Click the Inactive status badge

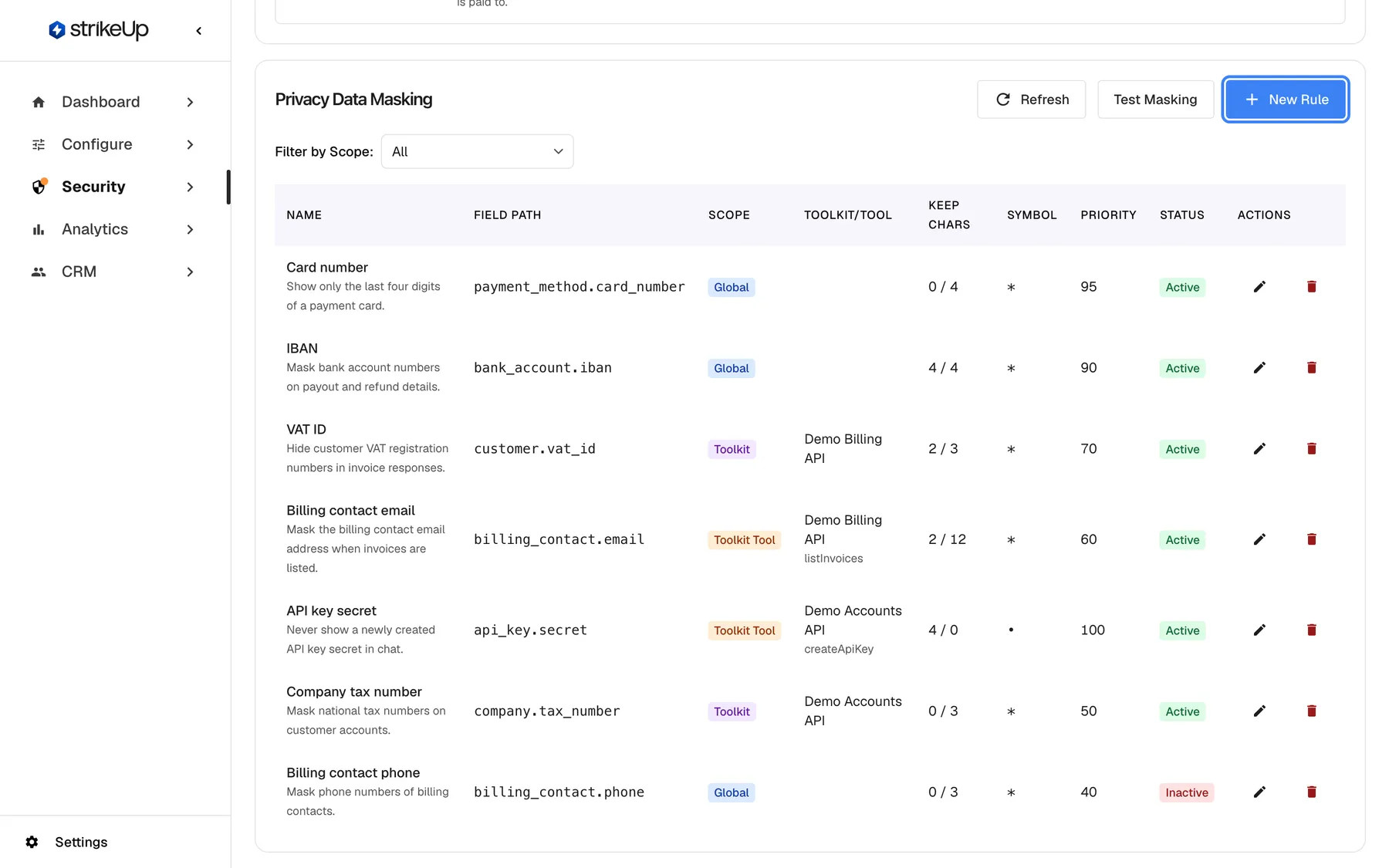click(x=1186, y=792)
